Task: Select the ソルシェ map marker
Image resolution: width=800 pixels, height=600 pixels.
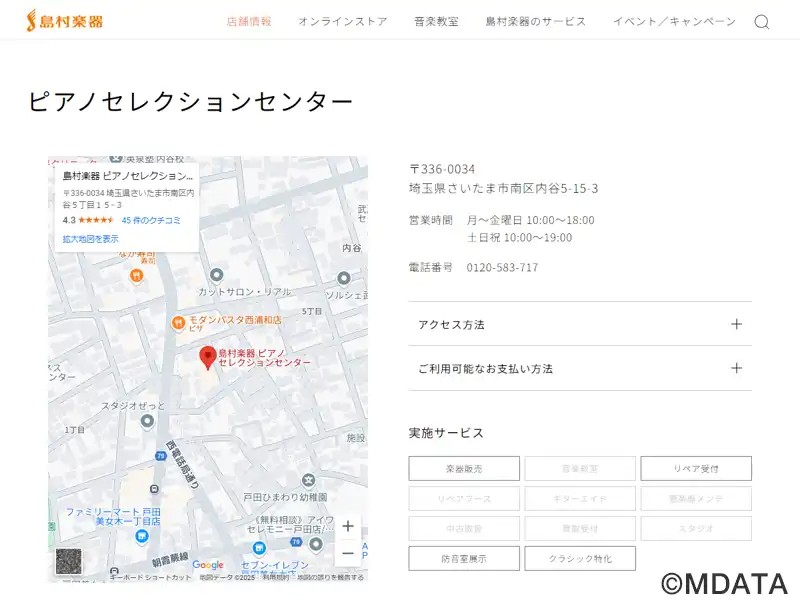Action: (344, 279)
